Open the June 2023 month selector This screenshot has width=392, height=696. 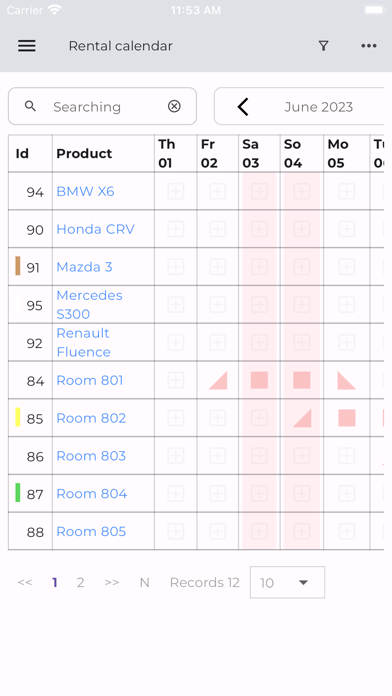[319, 107]
